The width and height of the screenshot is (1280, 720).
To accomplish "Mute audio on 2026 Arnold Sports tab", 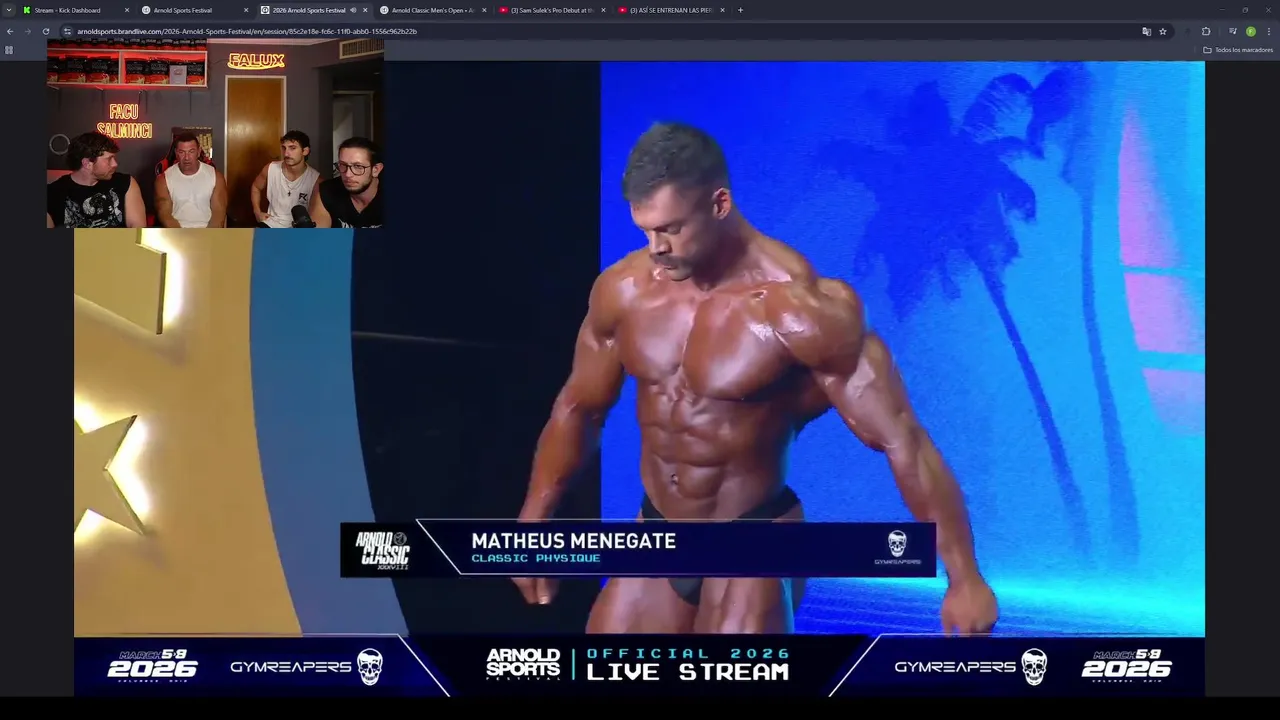I will (x=353, y=10).
